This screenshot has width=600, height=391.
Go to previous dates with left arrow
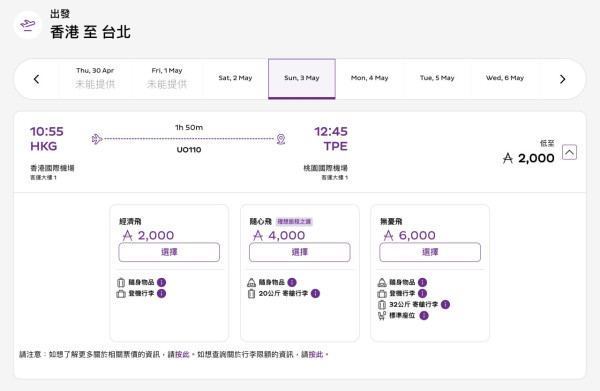pos(36,79)
